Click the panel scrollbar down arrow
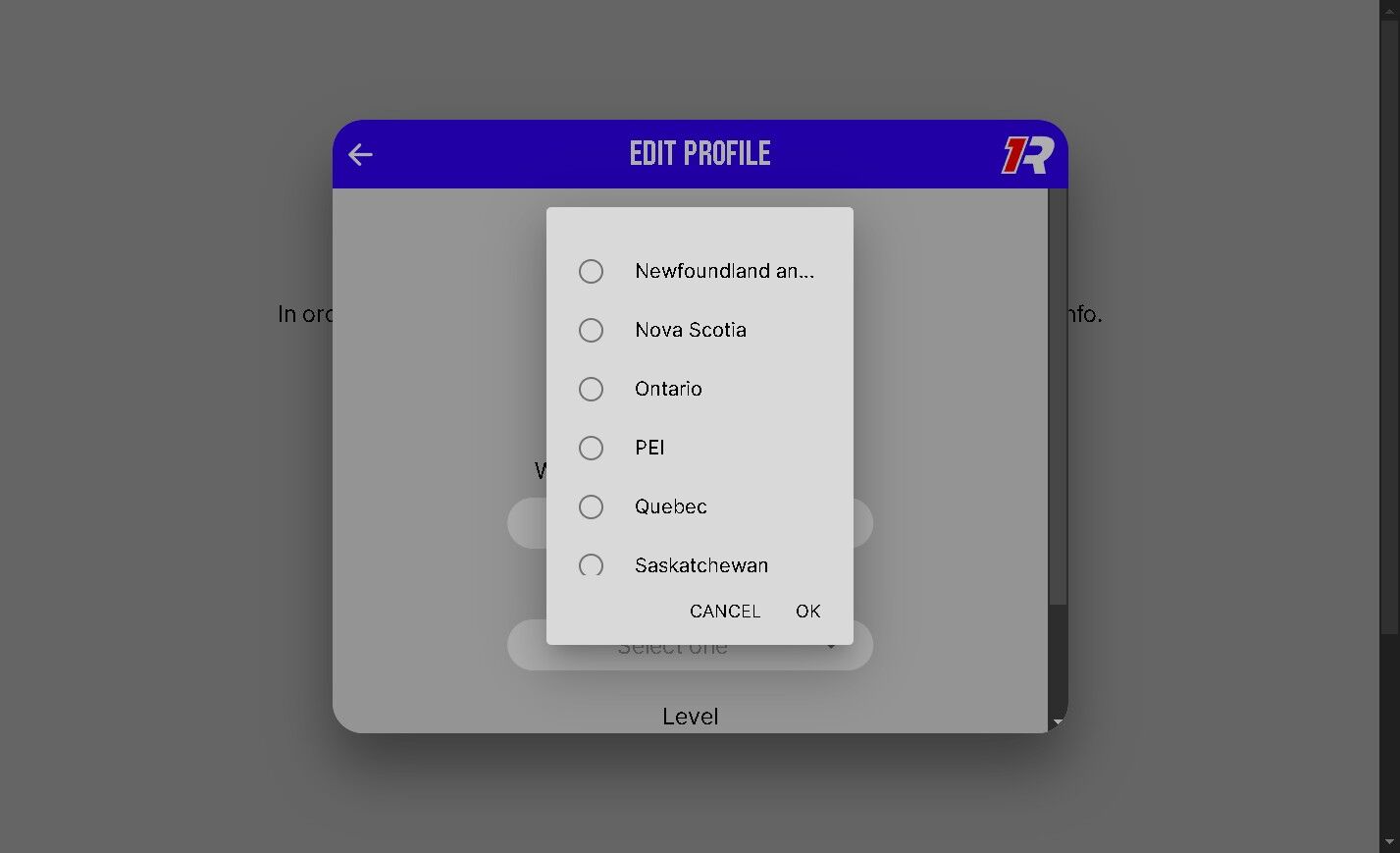Screen dimensions: 1400x853 tap(1058, 721)
